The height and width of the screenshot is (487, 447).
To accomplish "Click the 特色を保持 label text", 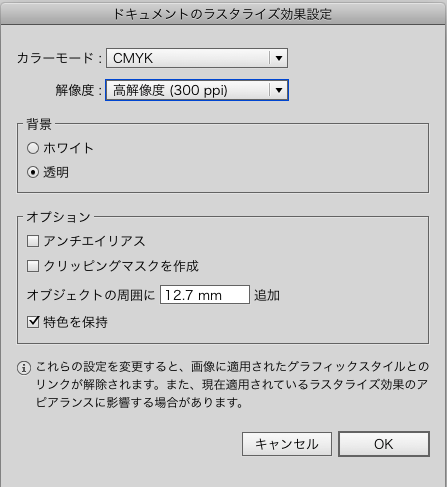I will coord(75,322).
